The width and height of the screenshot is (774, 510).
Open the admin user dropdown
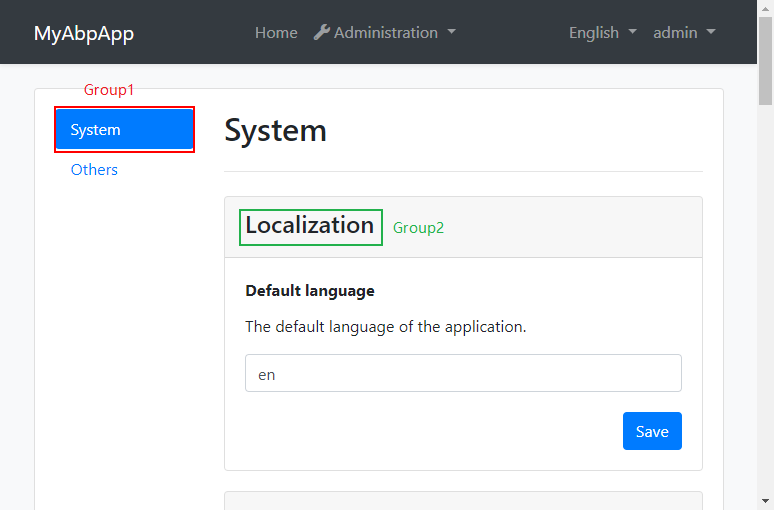pyautogui.click(x=684, y=33)
